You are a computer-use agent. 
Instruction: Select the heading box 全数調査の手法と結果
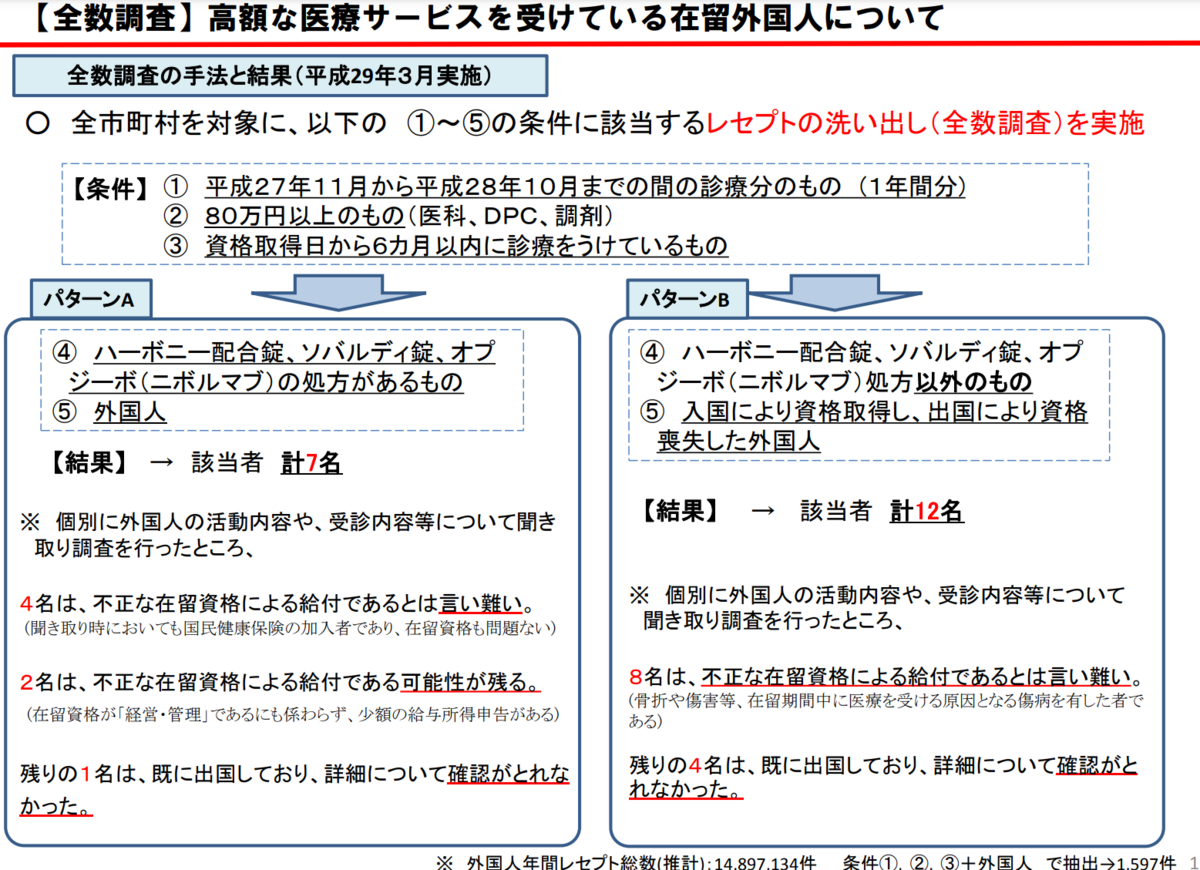(x=280, y=76)
